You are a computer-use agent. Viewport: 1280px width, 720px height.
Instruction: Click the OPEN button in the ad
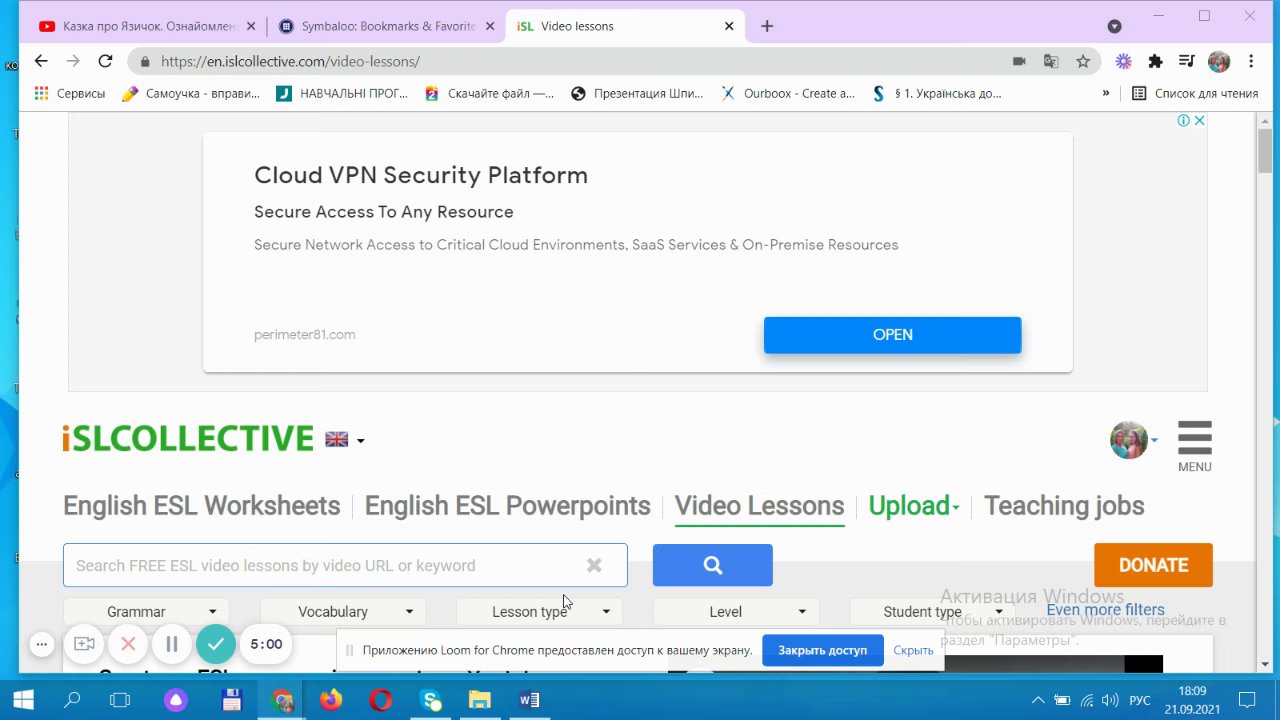tap(892, 335)
